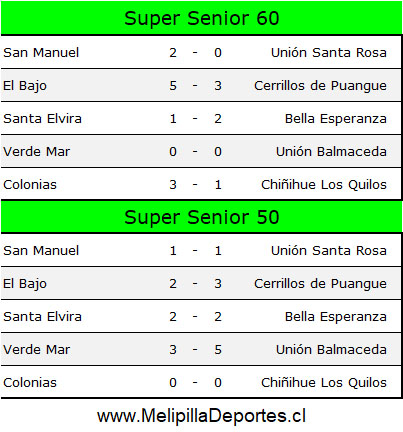Select Chiñihue Los Quilos in Super Senior 50
403x432 pixels.
click(324, 383)
